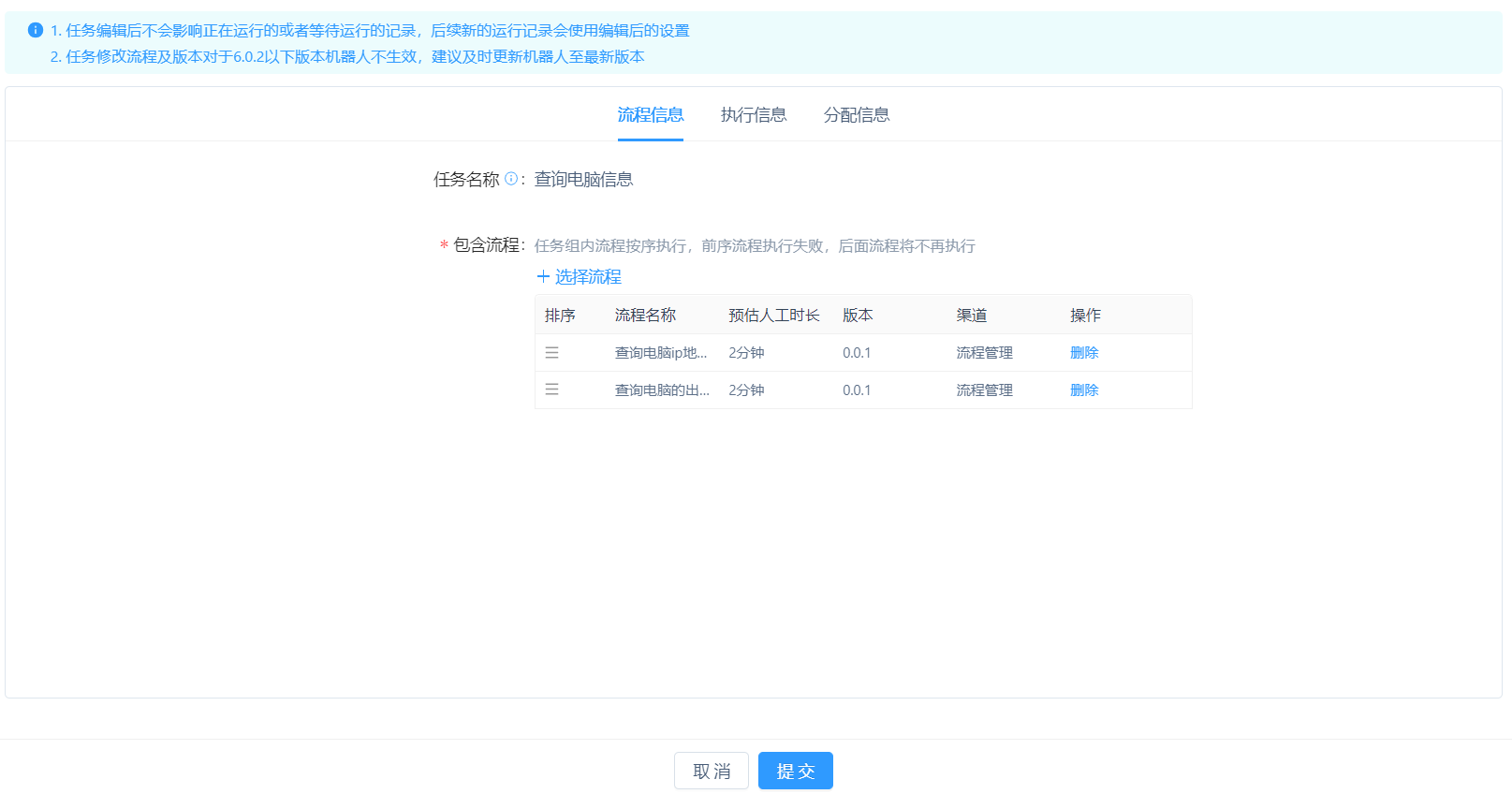Delete the 查询电脑ip地... process row

[x=1084, y=353]
